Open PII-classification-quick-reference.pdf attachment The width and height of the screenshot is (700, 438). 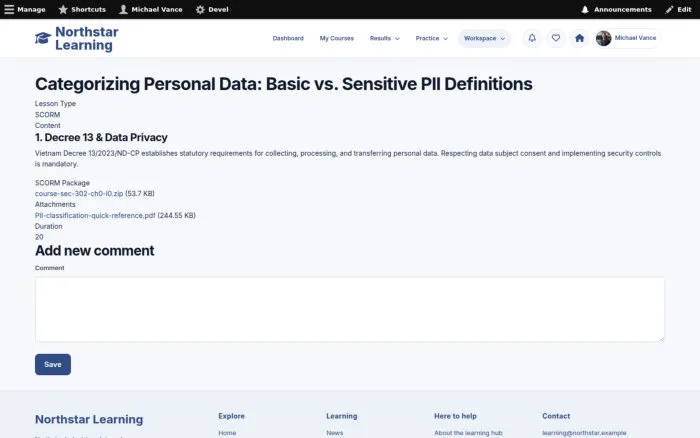pos(95,216)
